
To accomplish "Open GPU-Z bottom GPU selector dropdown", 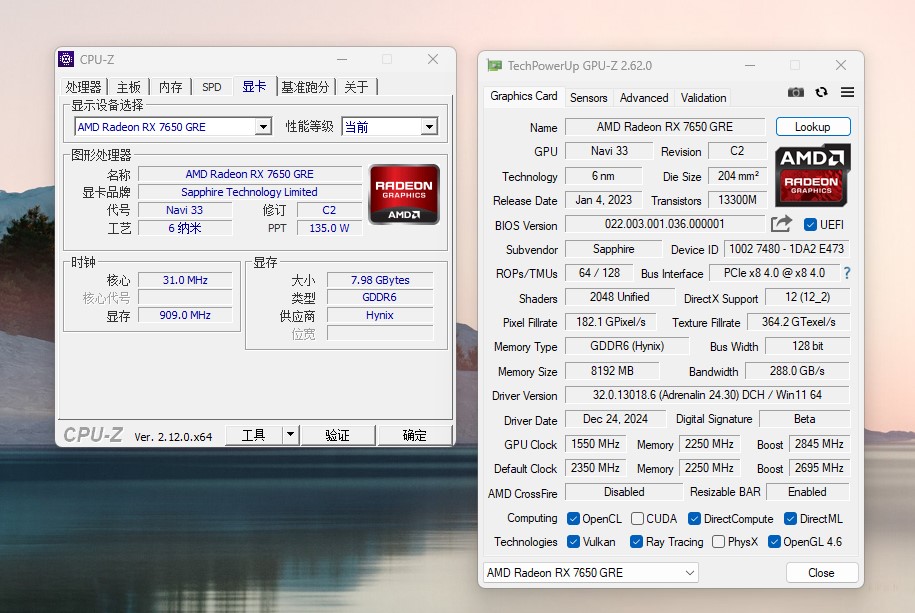I will pos(591,573).
